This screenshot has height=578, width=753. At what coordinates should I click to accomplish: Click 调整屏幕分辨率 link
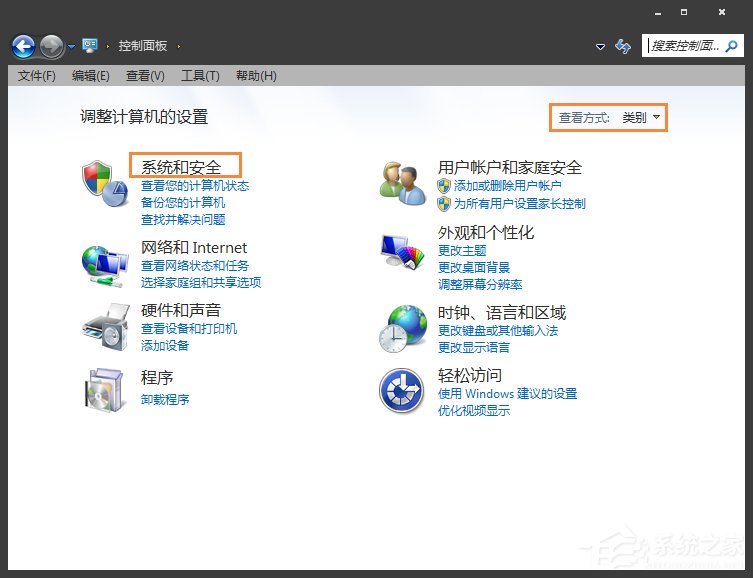[x=480, y=285]
